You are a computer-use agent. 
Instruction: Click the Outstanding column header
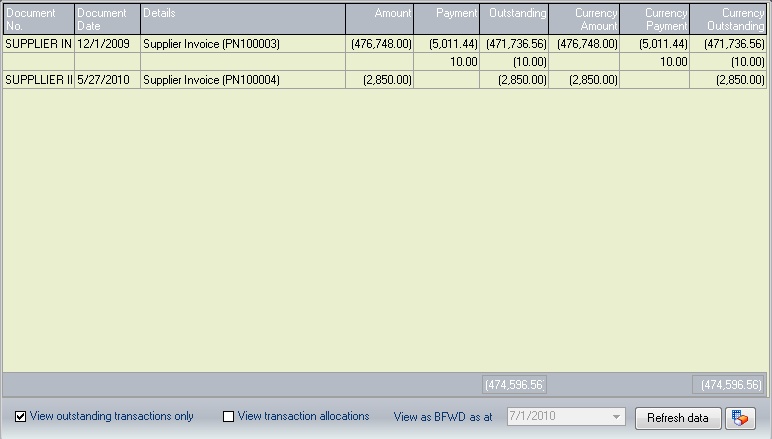click(514, 19)
